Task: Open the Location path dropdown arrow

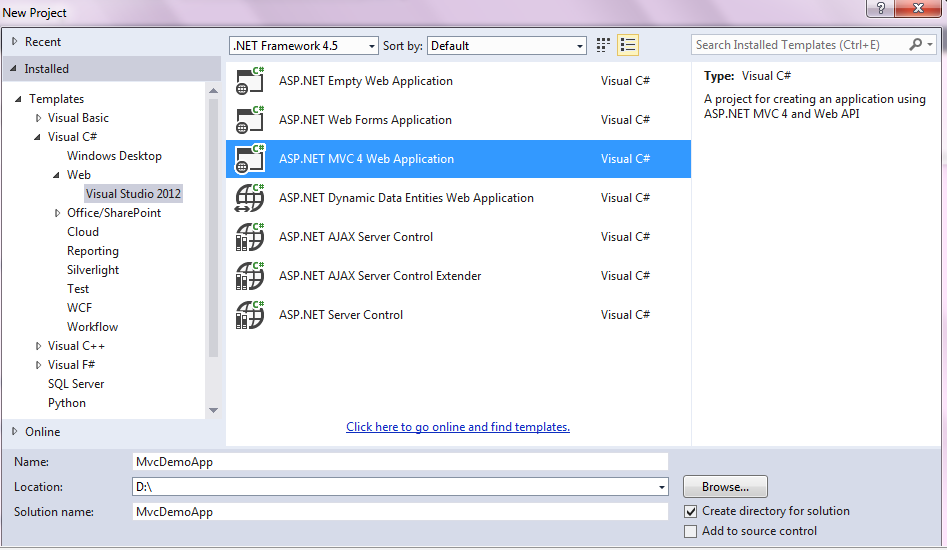Action: 662,487
